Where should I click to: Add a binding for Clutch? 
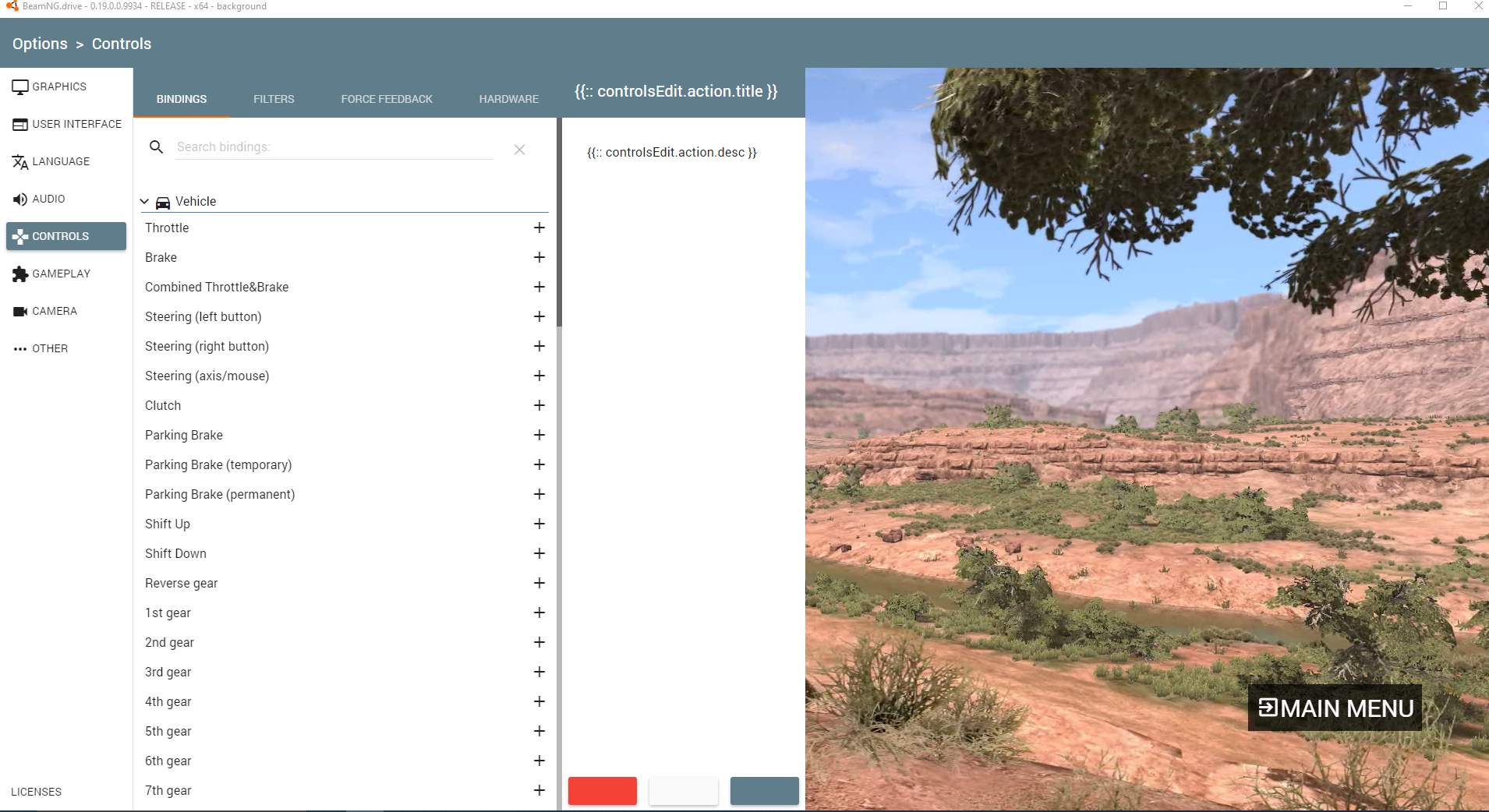(x=539, y=405)
